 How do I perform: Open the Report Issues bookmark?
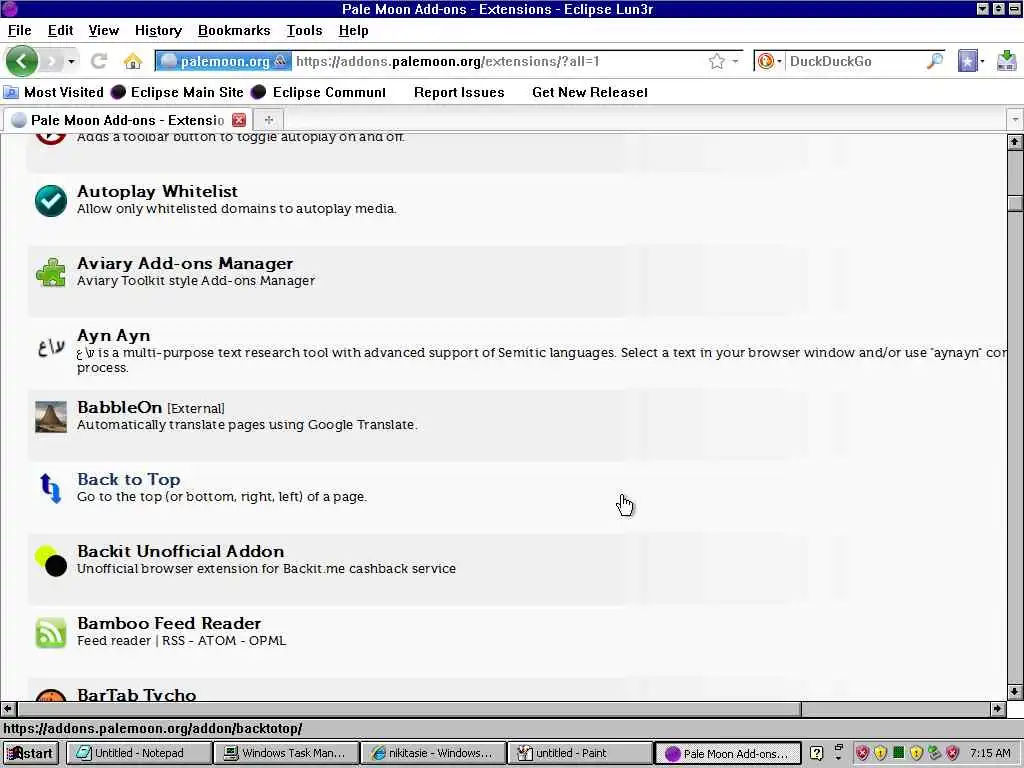[x=459, y=92]
